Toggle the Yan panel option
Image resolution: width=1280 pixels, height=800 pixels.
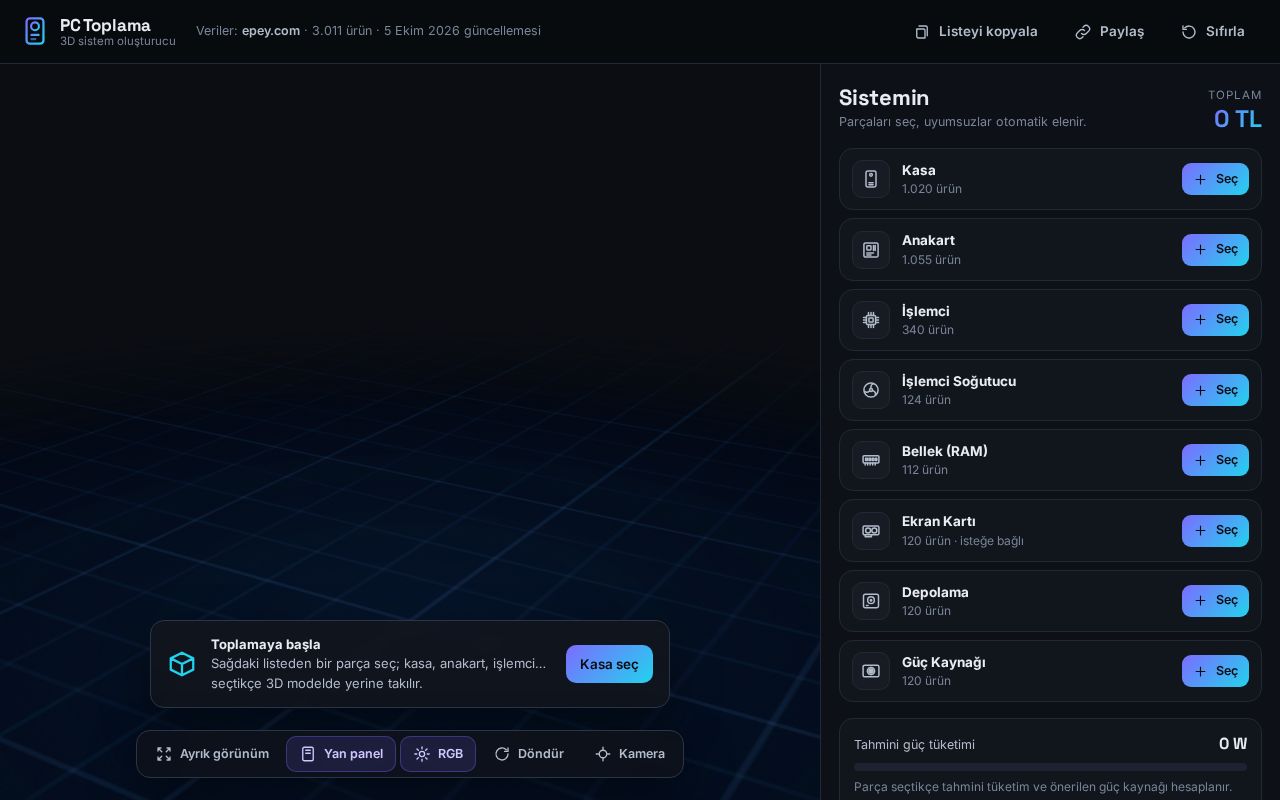coord(341,754)
